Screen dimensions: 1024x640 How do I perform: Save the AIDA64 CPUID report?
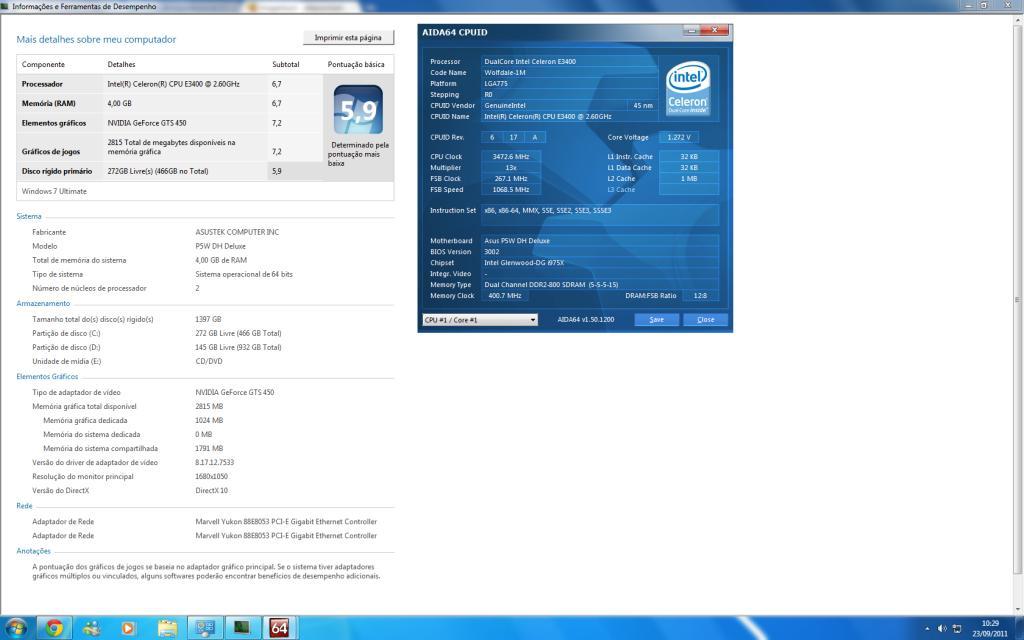(656, 319)
